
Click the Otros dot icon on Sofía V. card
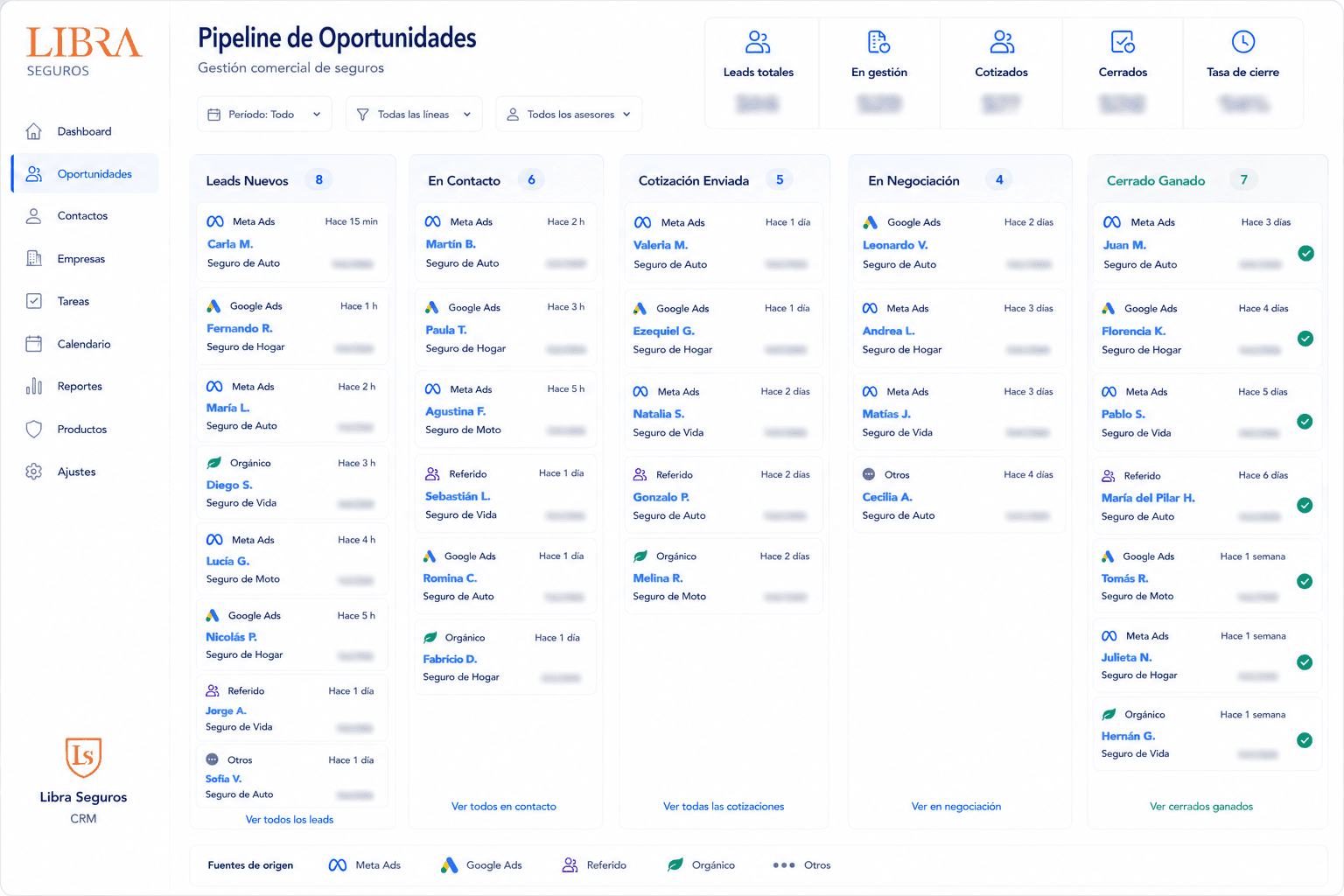pos(212,759)
